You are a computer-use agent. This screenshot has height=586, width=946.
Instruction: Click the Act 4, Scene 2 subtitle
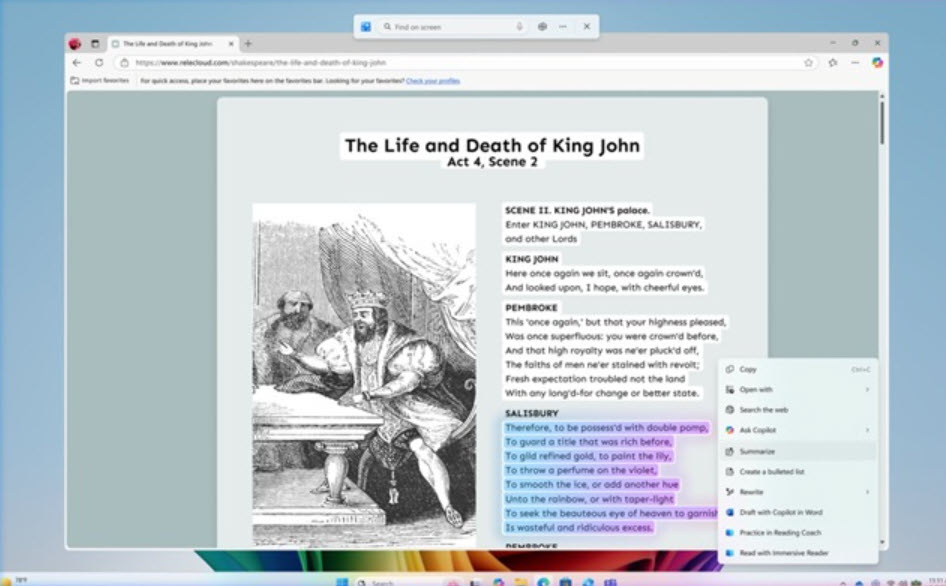pos(492,162)
